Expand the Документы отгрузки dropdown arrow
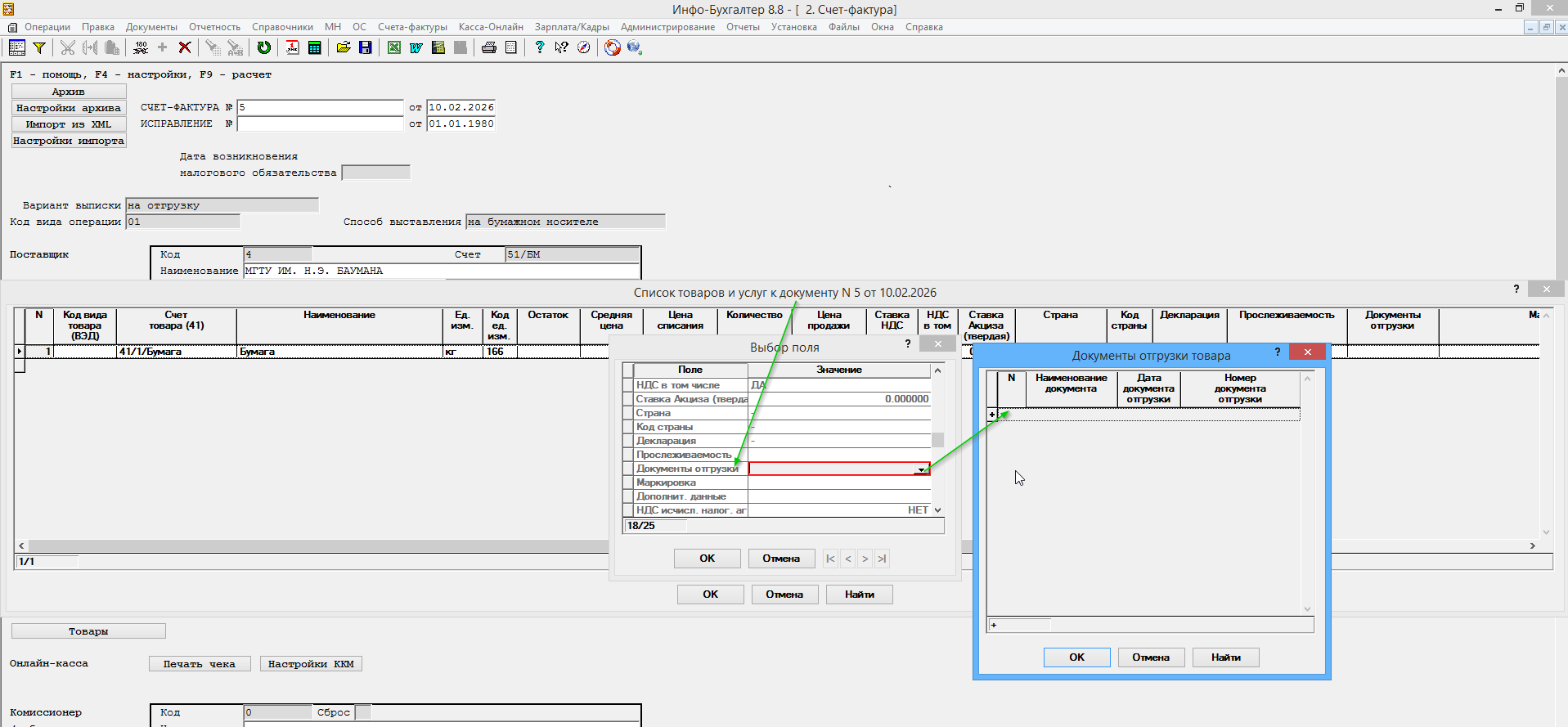The height and width of the screenshot is (727, 1568). pyautogui.click(x=921, y=469)
